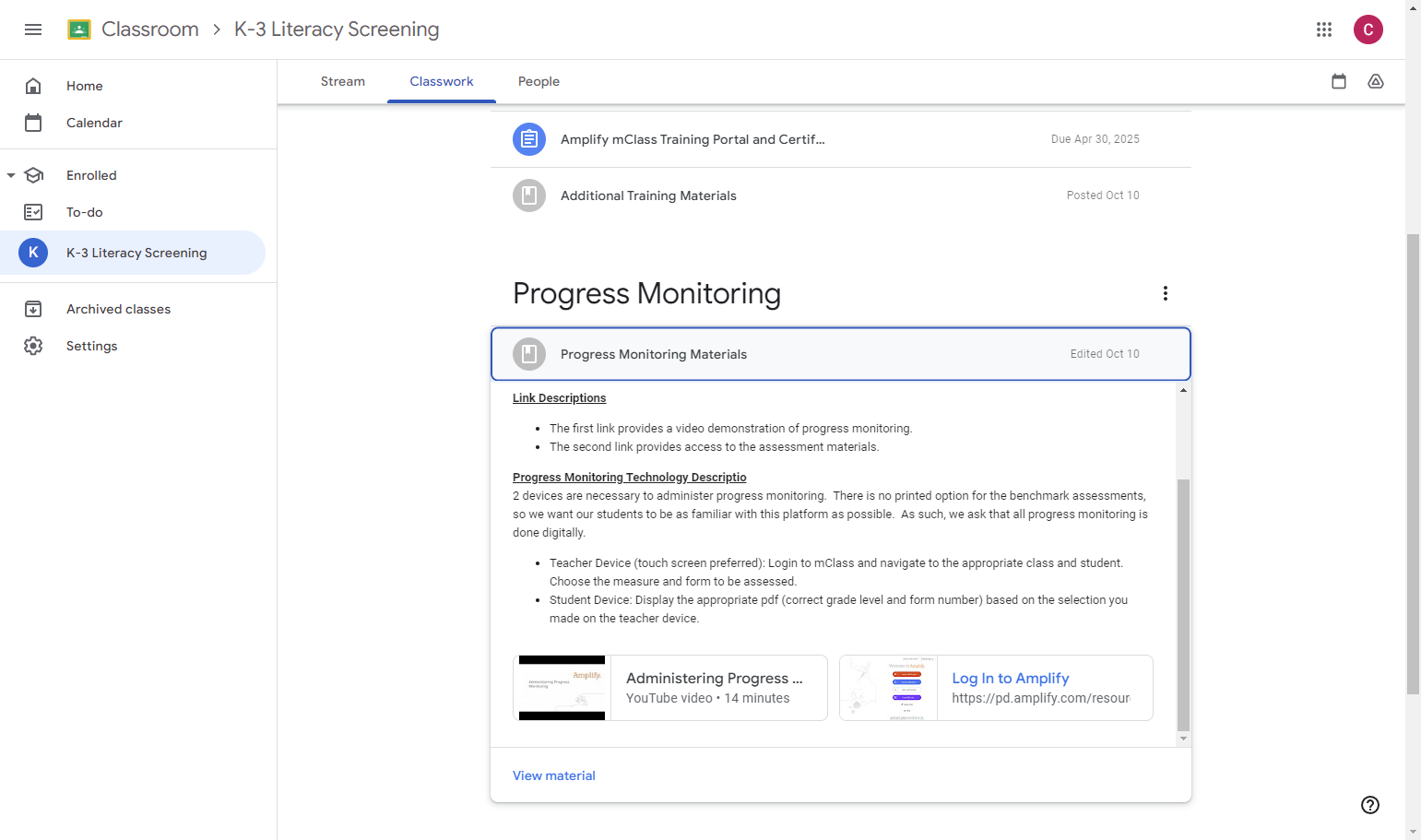Open the class Drive folder icon
Viewport: 1421px width, 840px height.
[1376, 81]
